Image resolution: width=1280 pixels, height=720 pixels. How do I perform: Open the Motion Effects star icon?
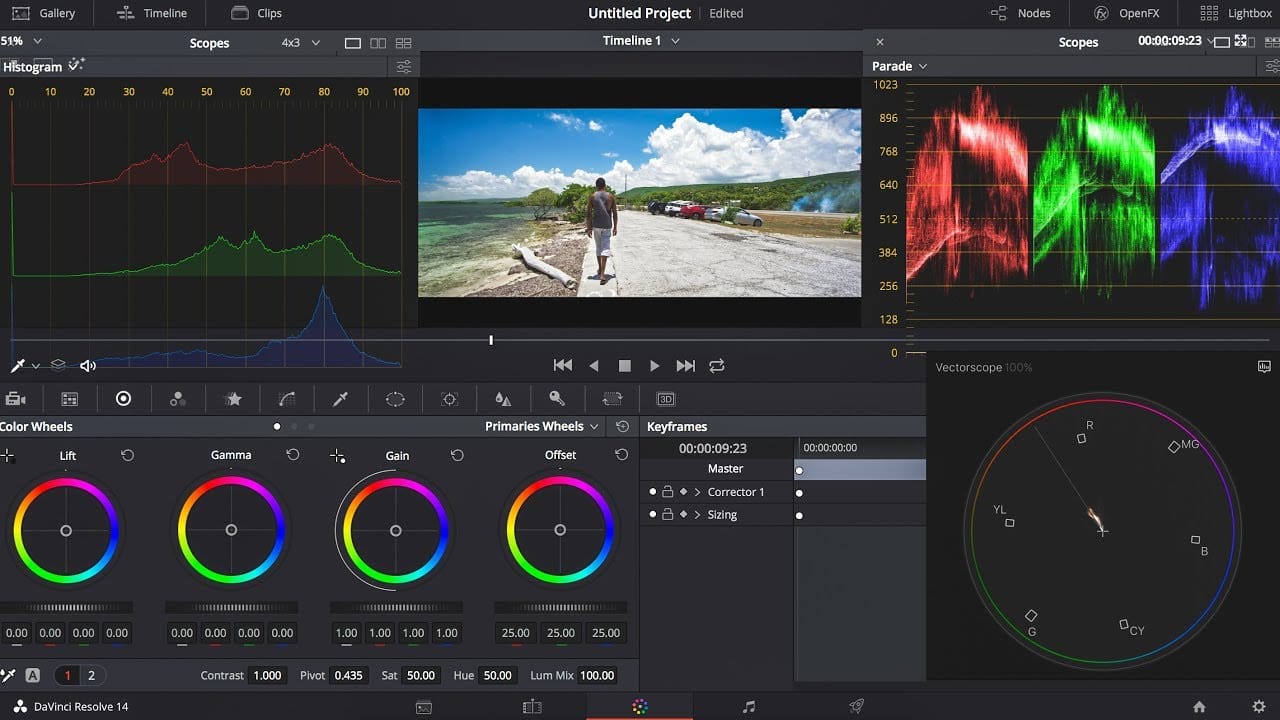pyautogui.click(x=233, y=398)
